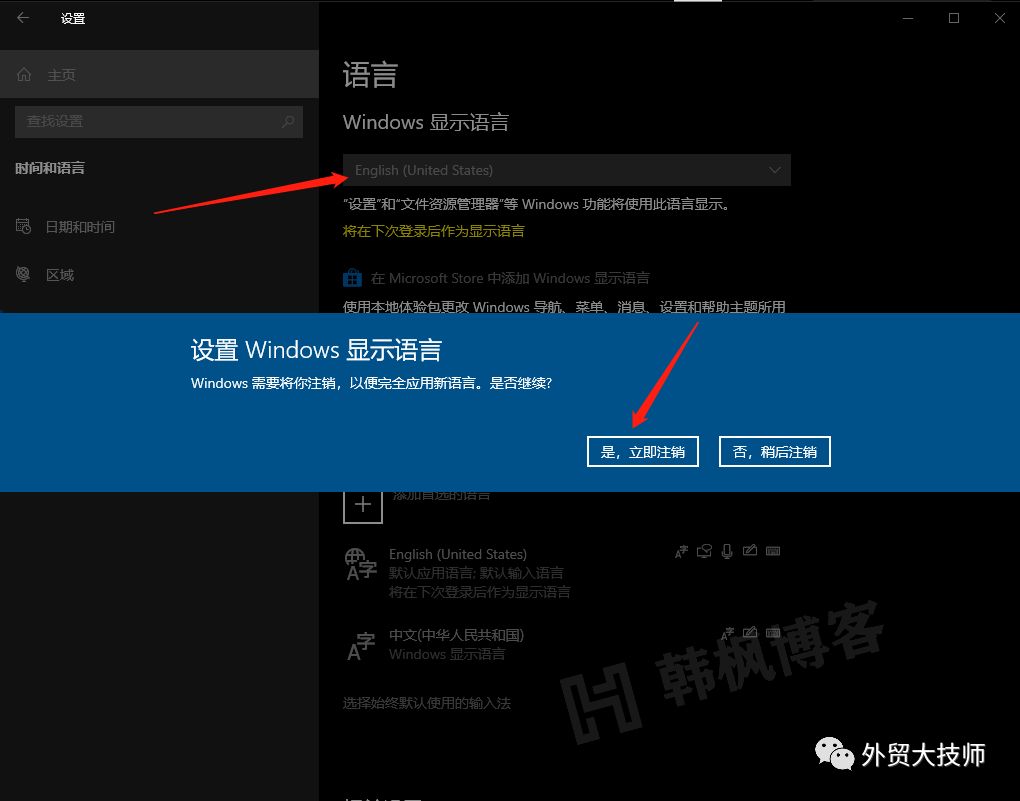Click the 主页 home icon in sidebar
Image resolution: width=1020 pixels, height=801 pixels.
[25, 75]
